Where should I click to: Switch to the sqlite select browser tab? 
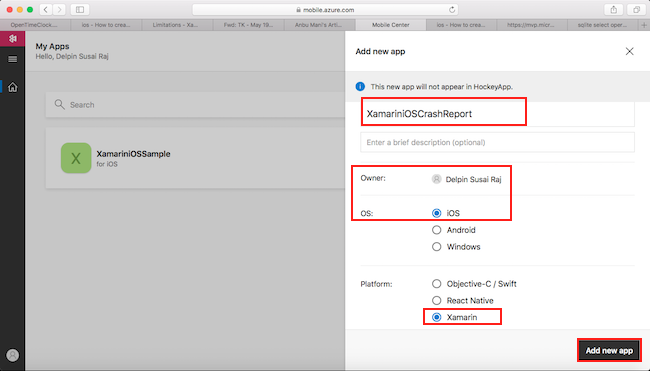pyautogui.click(x=602, y=25)
